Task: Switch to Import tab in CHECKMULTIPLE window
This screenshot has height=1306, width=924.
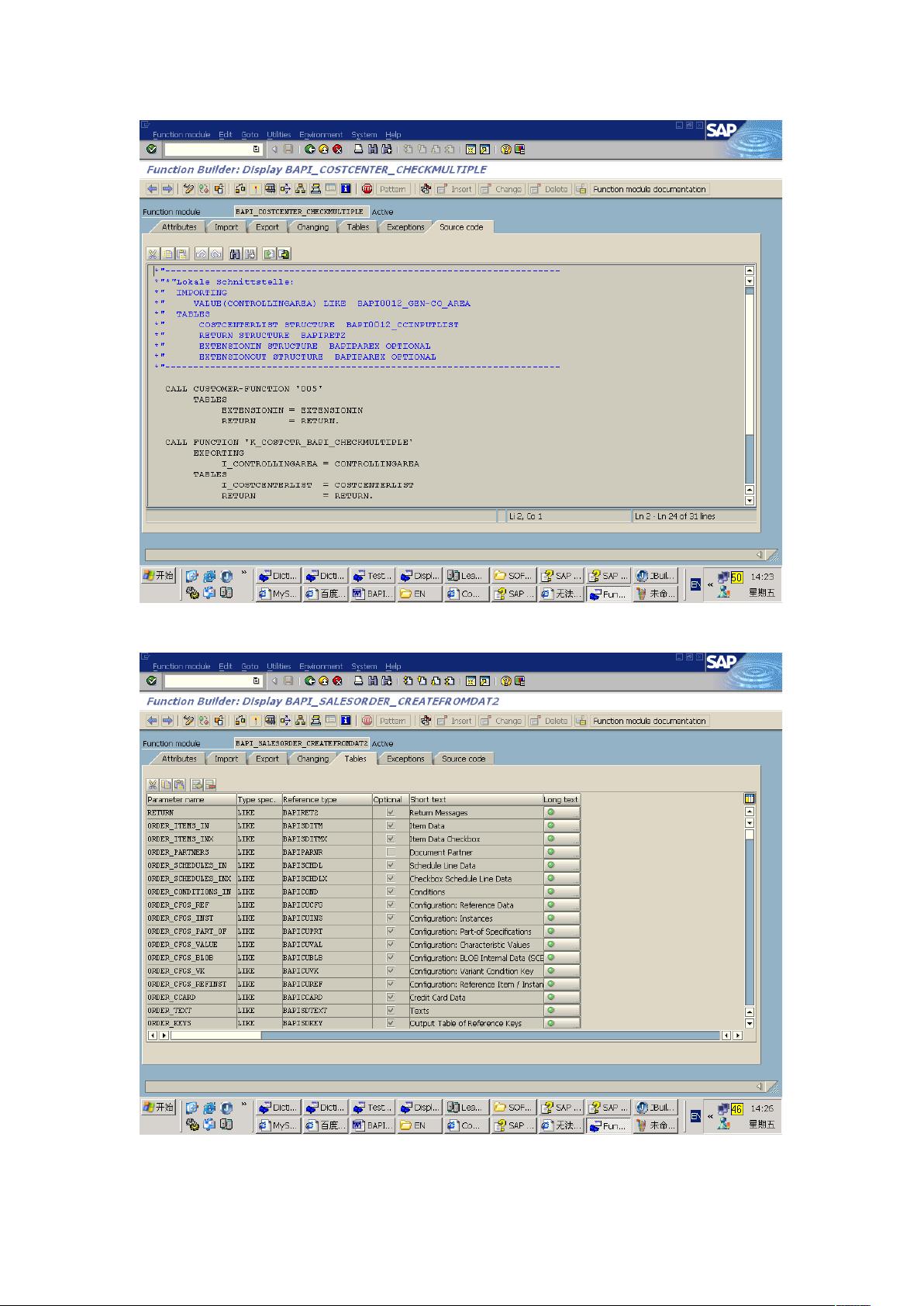Action: [x=226, y=227]
